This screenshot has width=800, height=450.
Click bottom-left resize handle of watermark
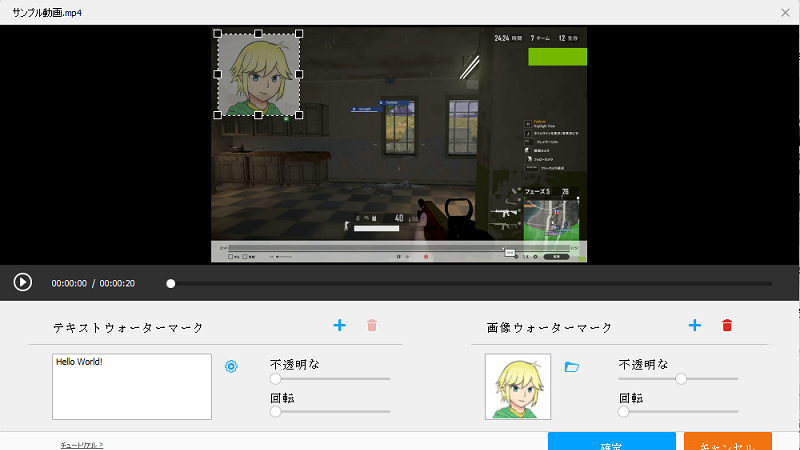[218, 115]
